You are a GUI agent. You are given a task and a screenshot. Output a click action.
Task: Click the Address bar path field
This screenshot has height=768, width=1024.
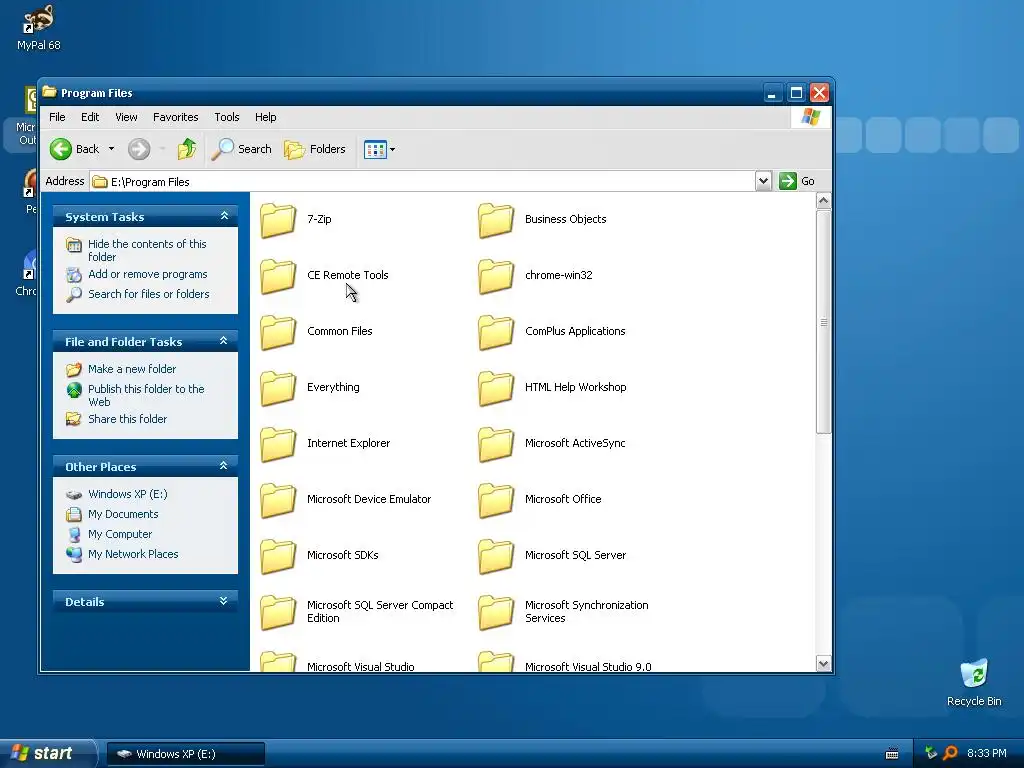(x=423, y=182)
